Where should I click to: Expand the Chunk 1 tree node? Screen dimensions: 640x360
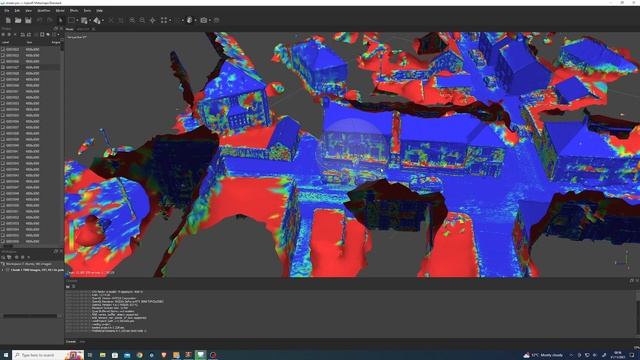tap(3, 270)
